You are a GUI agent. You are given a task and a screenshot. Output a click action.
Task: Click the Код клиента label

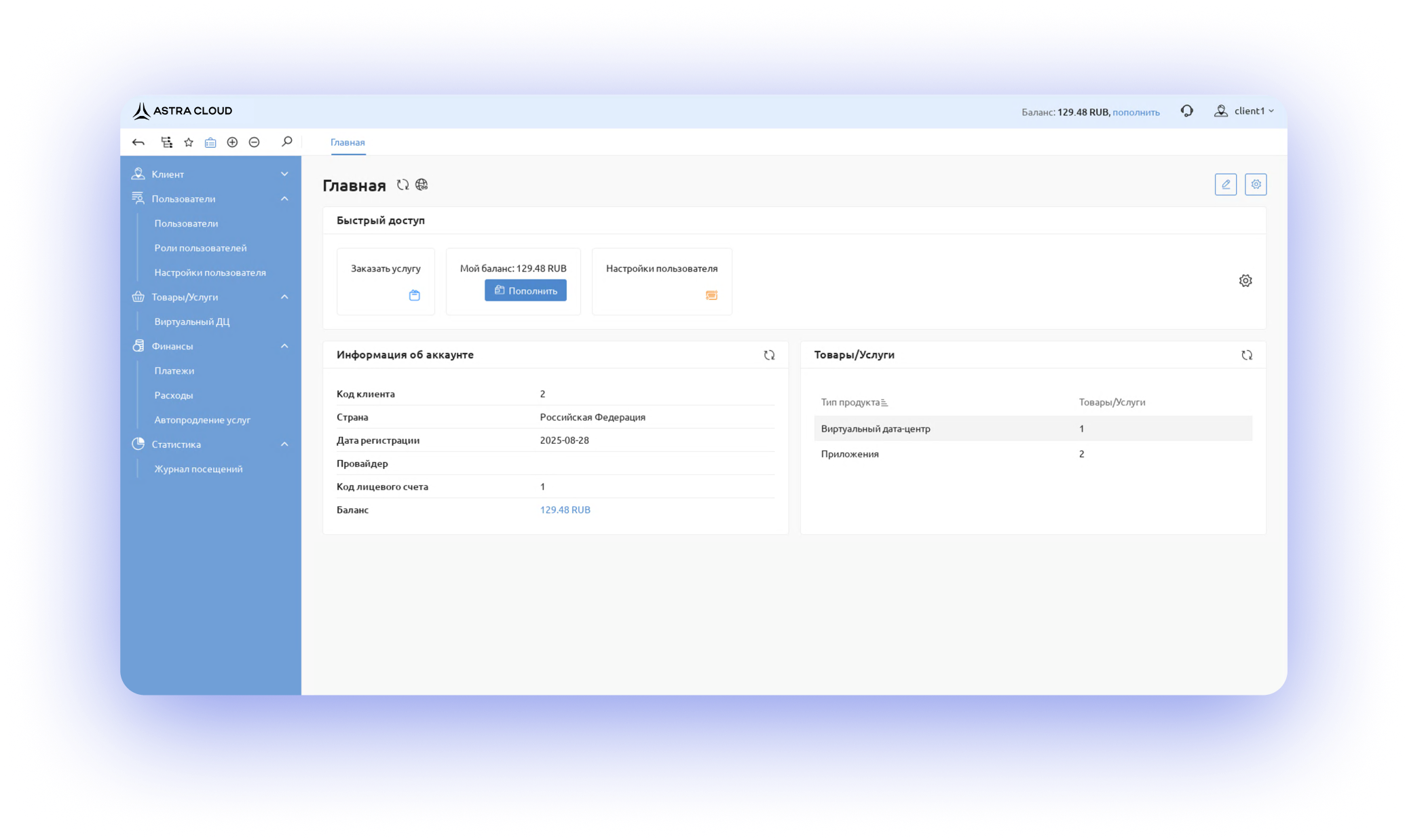365,394
